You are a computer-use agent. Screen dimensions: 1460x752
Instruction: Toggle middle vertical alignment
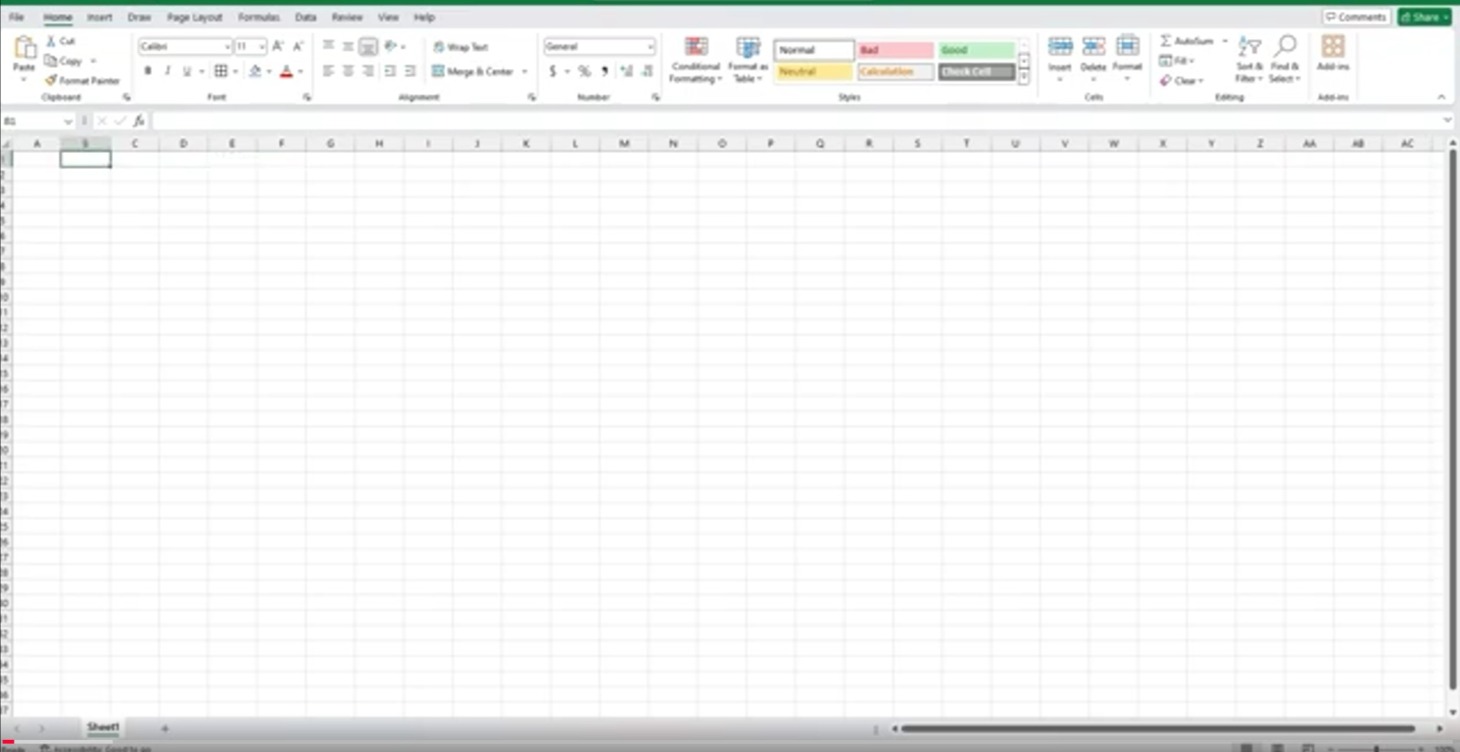point(348,47)
